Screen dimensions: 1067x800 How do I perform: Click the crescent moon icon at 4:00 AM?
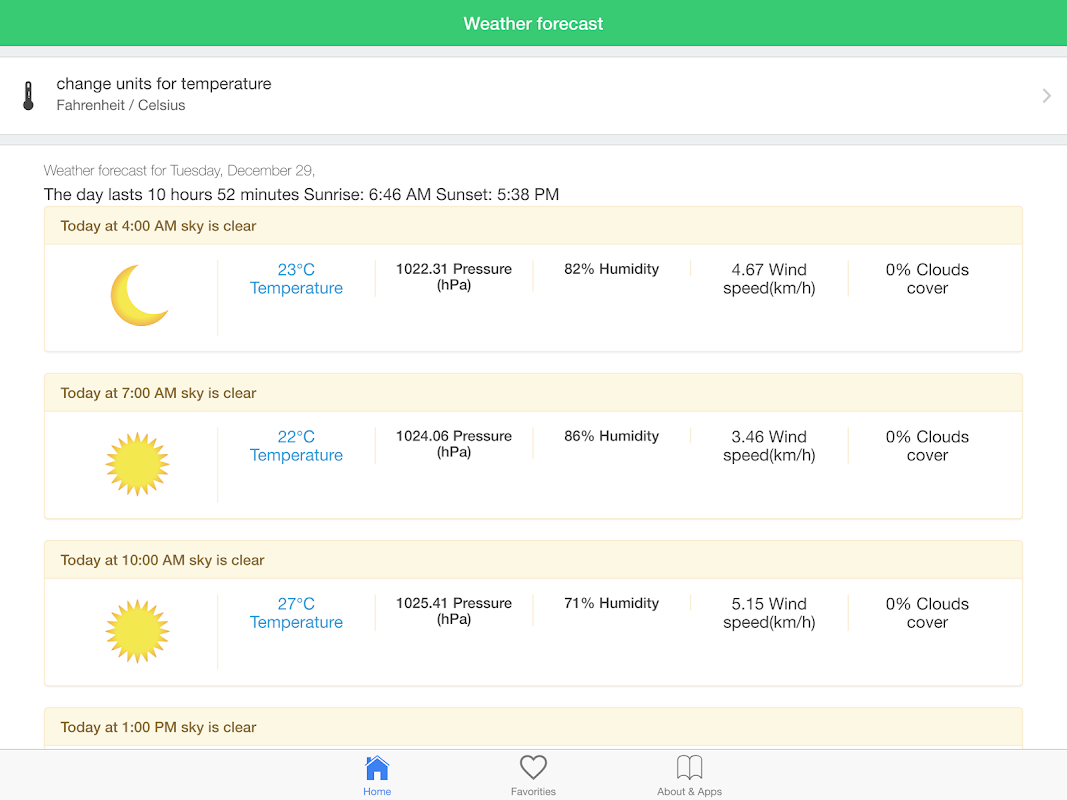pyautogui.click(x=139, y=295)
